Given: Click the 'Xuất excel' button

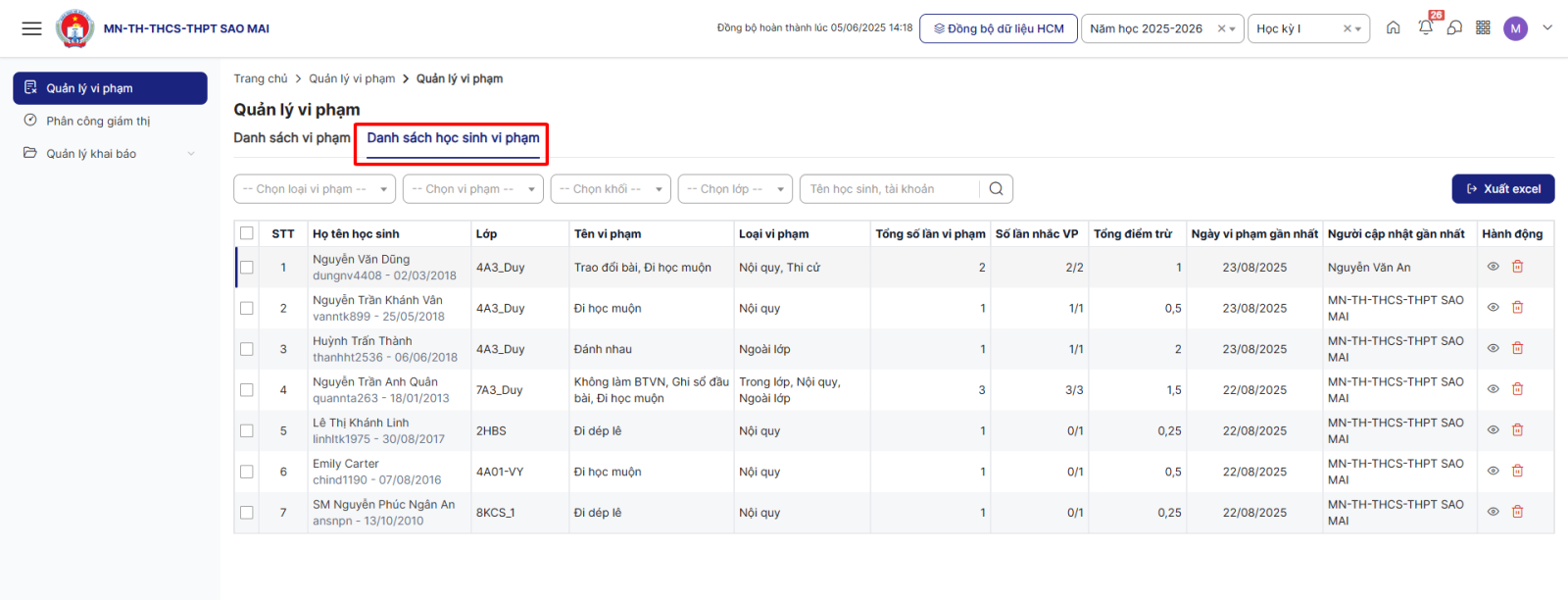Looking at the screenshot, I should coord(1502,189).
